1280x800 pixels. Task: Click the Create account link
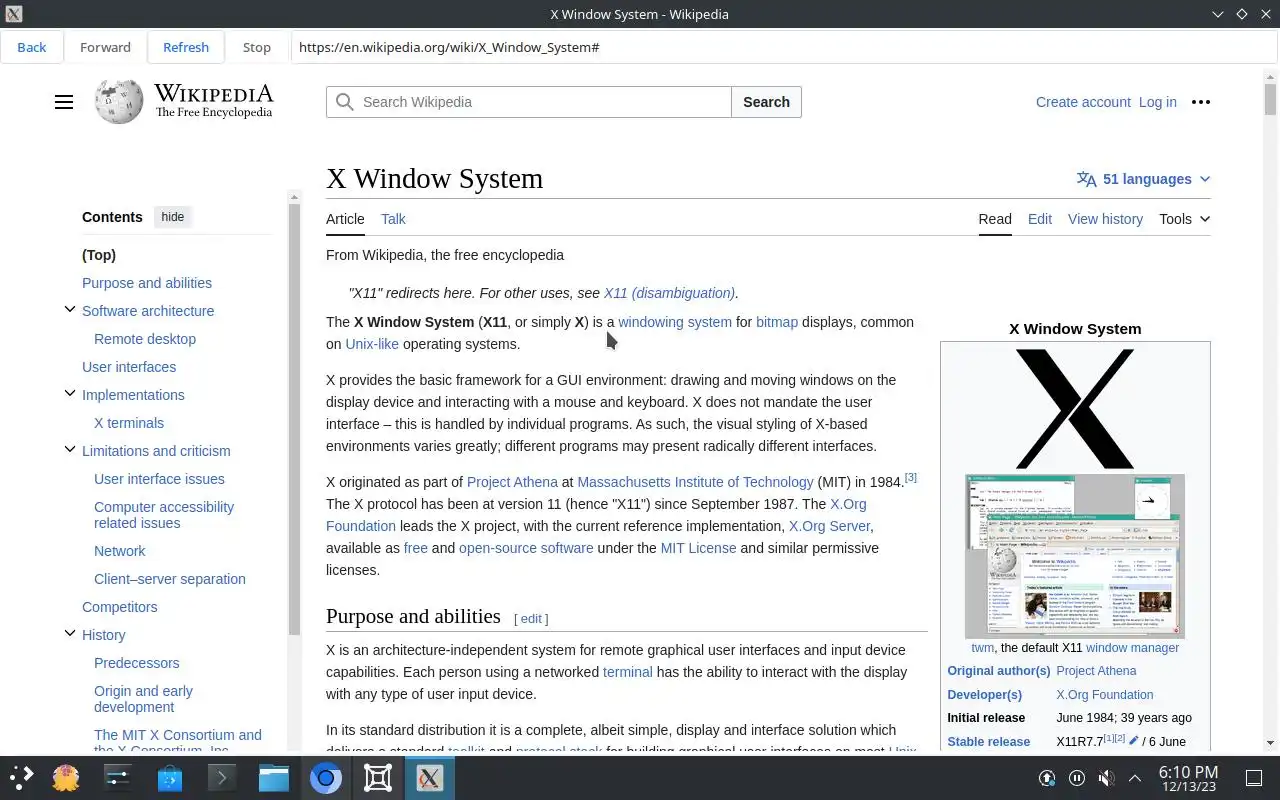(1083, 102)
